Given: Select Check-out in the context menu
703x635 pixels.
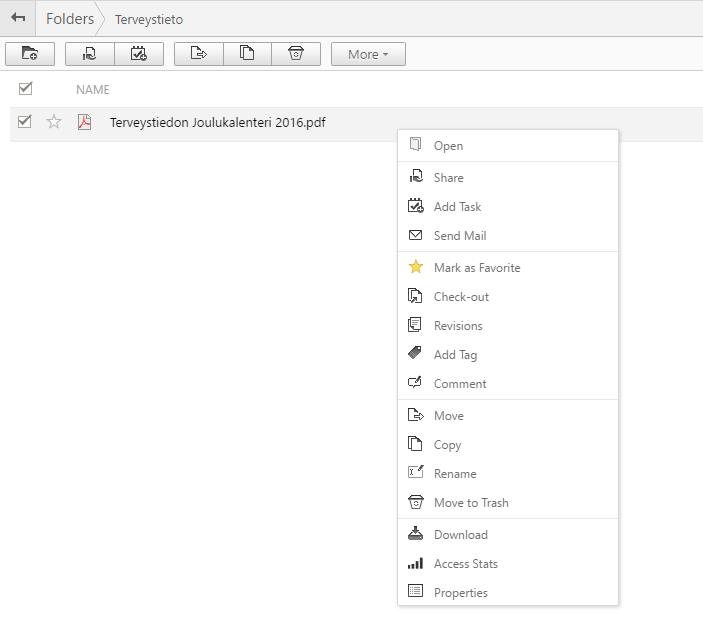Looking at the screenshot, I should coord(461,297).
